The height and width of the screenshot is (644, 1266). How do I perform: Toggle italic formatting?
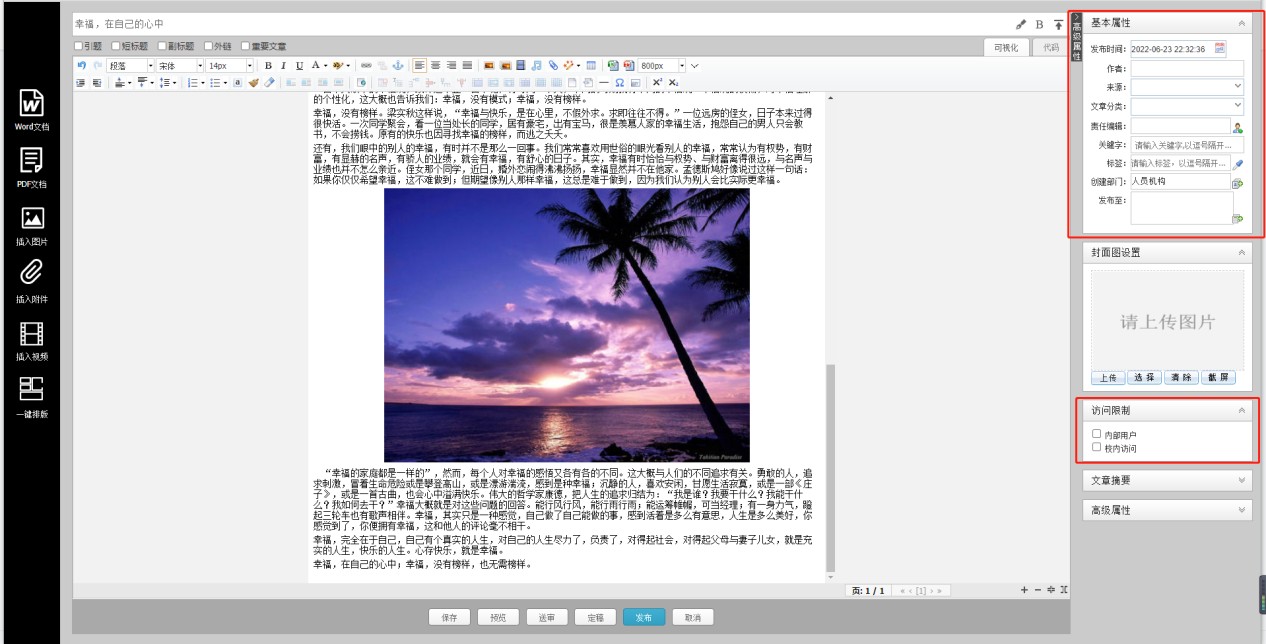[283, 65]
